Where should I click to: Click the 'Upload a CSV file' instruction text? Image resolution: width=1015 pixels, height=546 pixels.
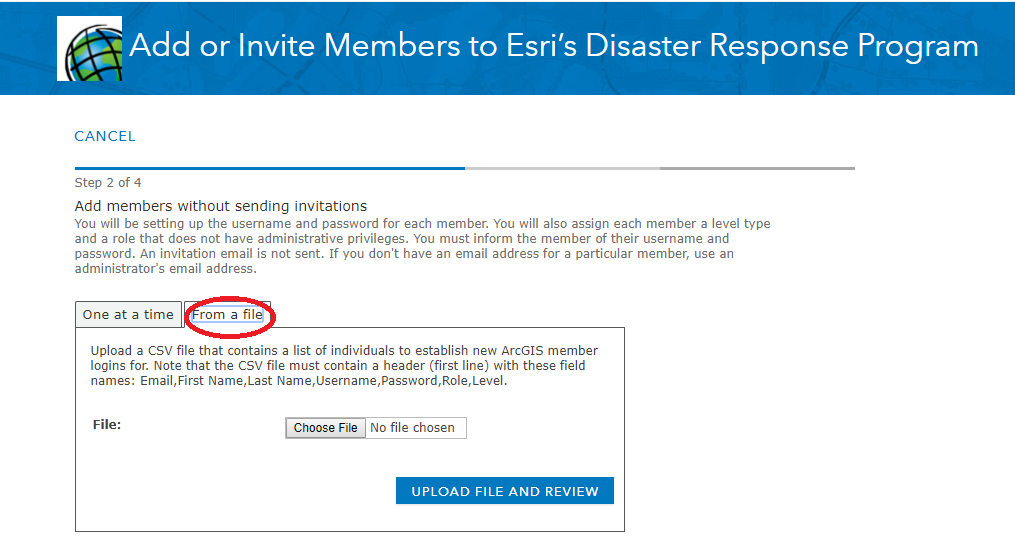click(344, 365)
